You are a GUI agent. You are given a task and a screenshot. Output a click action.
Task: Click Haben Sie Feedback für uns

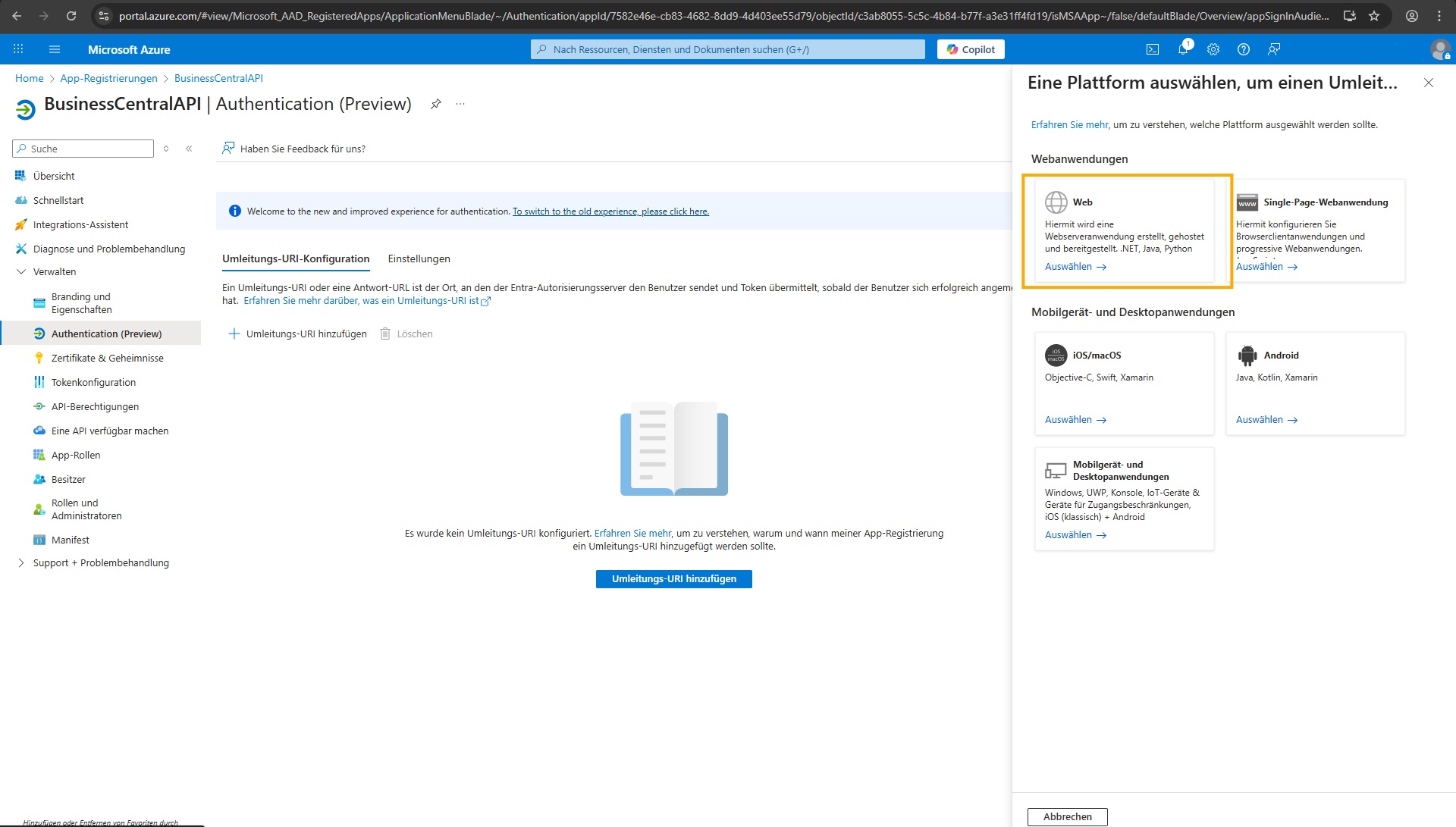tap(293, 149)
